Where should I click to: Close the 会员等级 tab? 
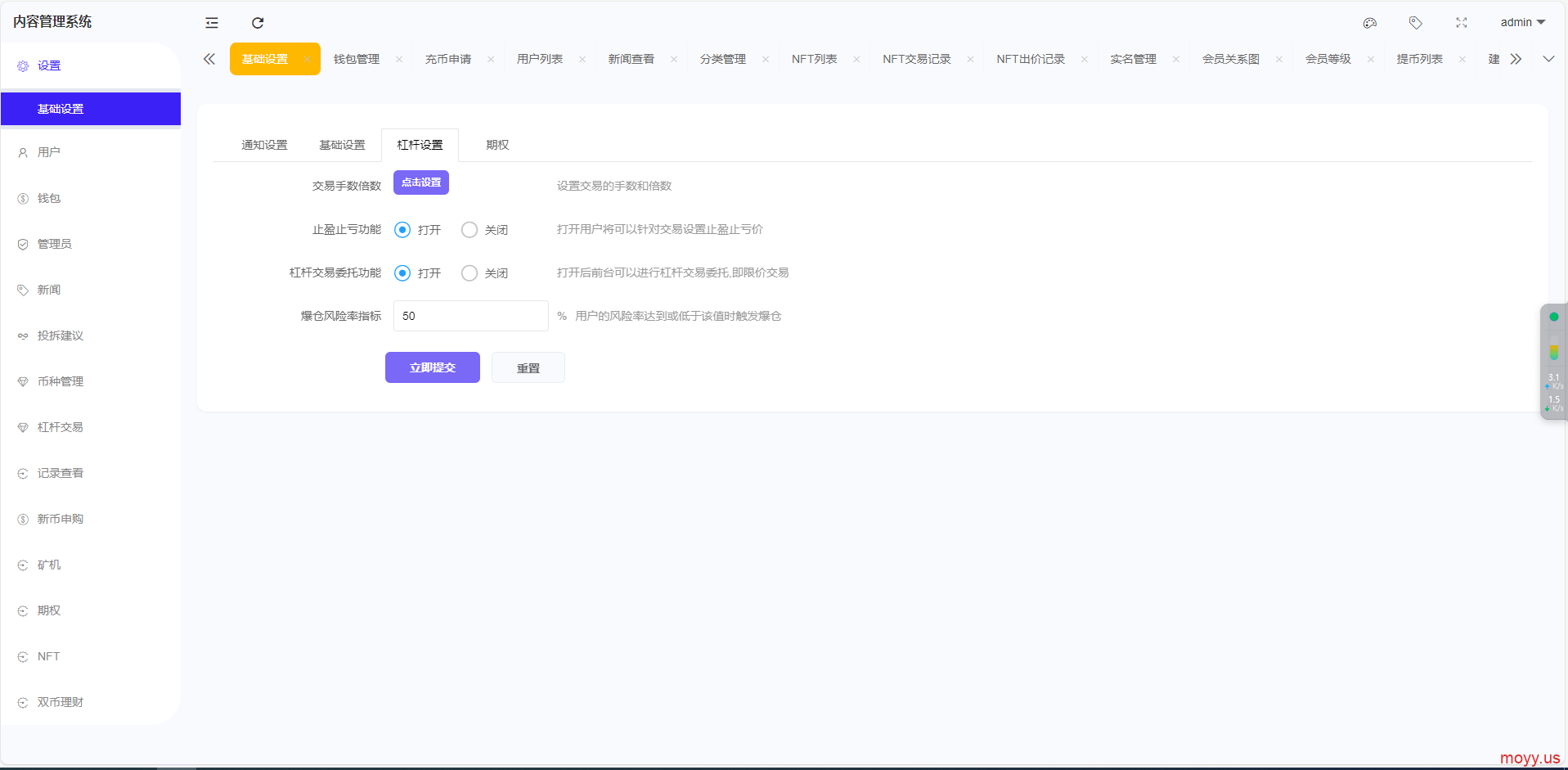point(1371,59)
